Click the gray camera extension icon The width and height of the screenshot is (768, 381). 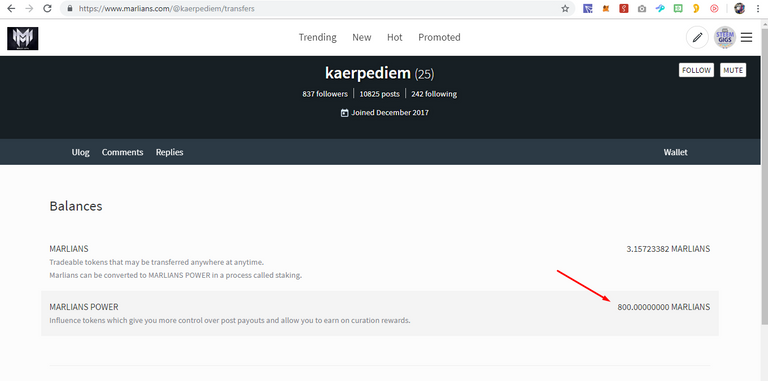[x=642, y=8]
